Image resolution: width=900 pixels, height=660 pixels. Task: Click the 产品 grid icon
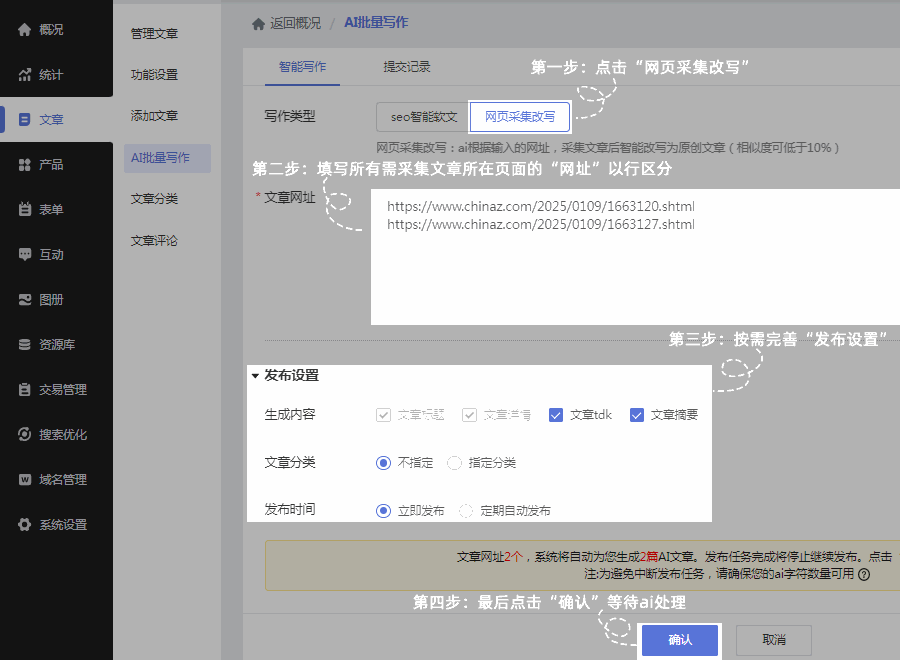coord(24,165)
